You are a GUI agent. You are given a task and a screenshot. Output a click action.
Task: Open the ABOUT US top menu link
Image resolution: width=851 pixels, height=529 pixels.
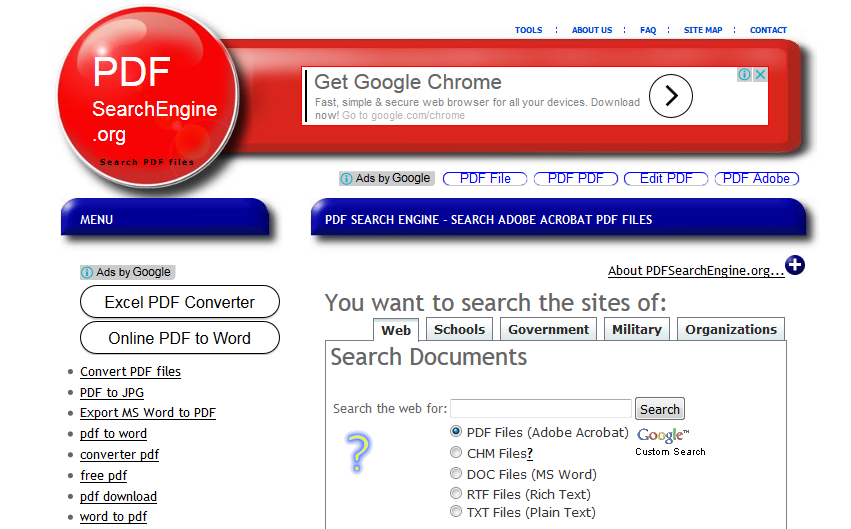[x=592, y=30]
